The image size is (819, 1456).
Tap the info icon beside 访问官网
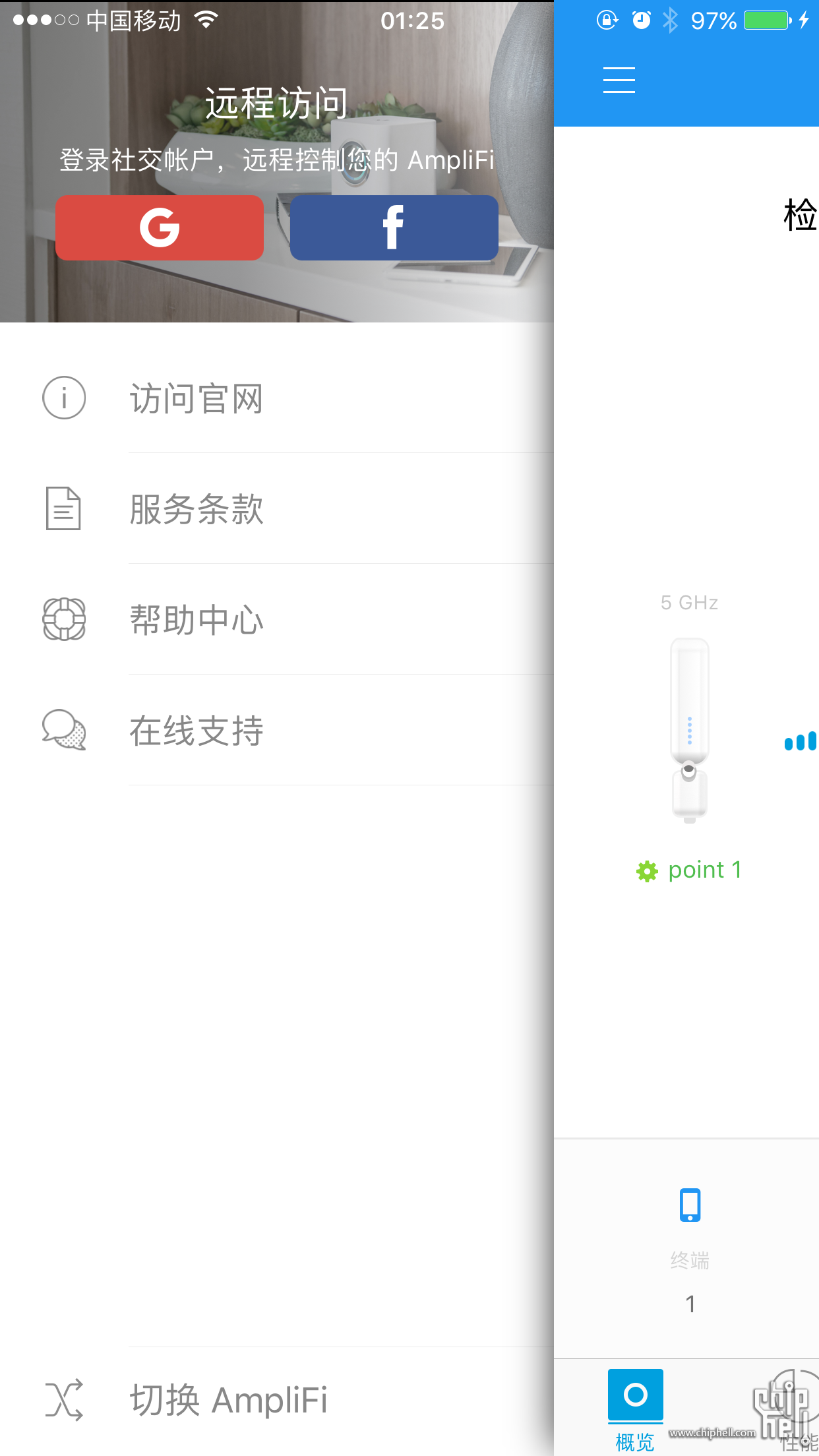point(64,398)
